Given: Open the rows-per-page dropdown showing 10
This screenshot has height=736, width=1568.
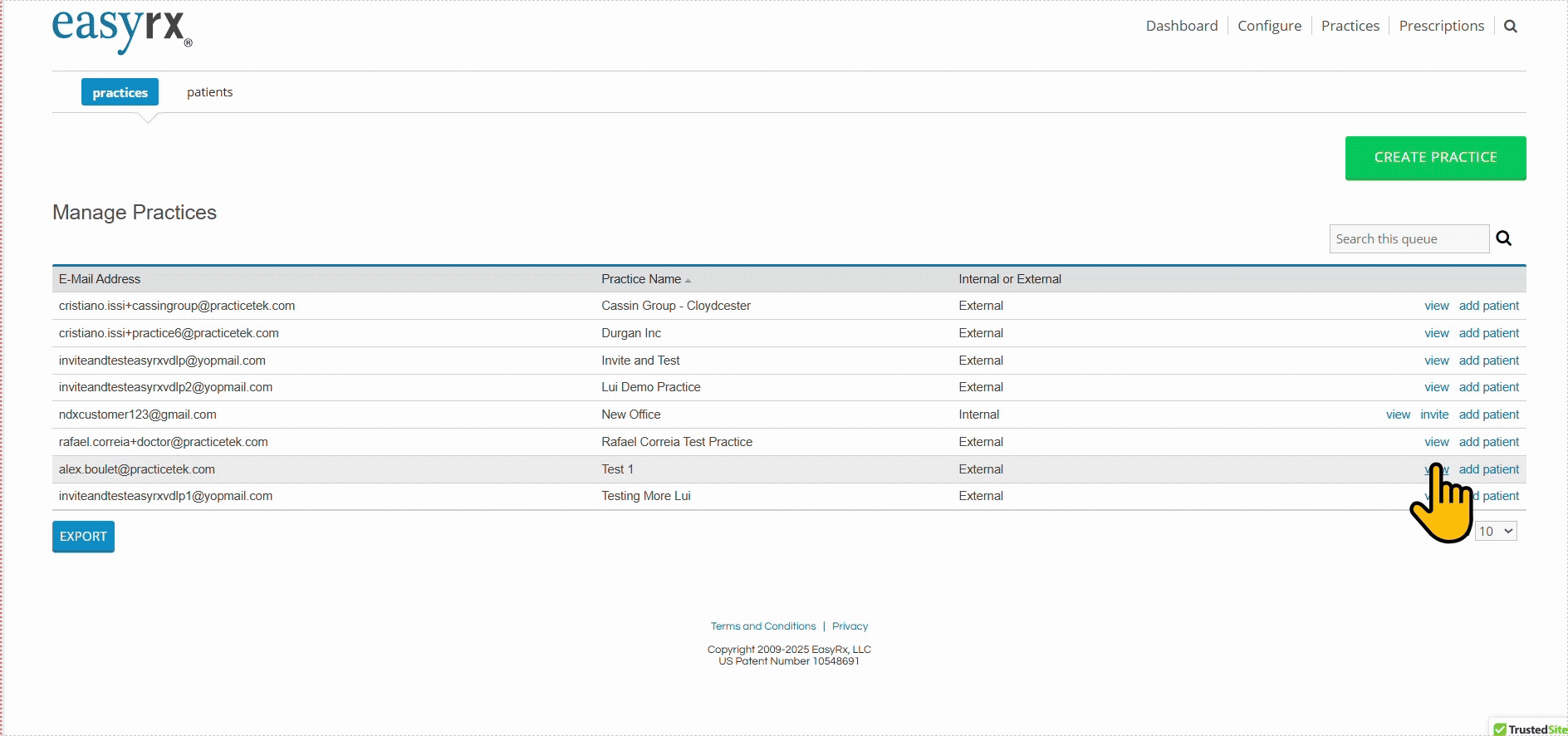Looking at the screenshot, I should click(1496, 532).
